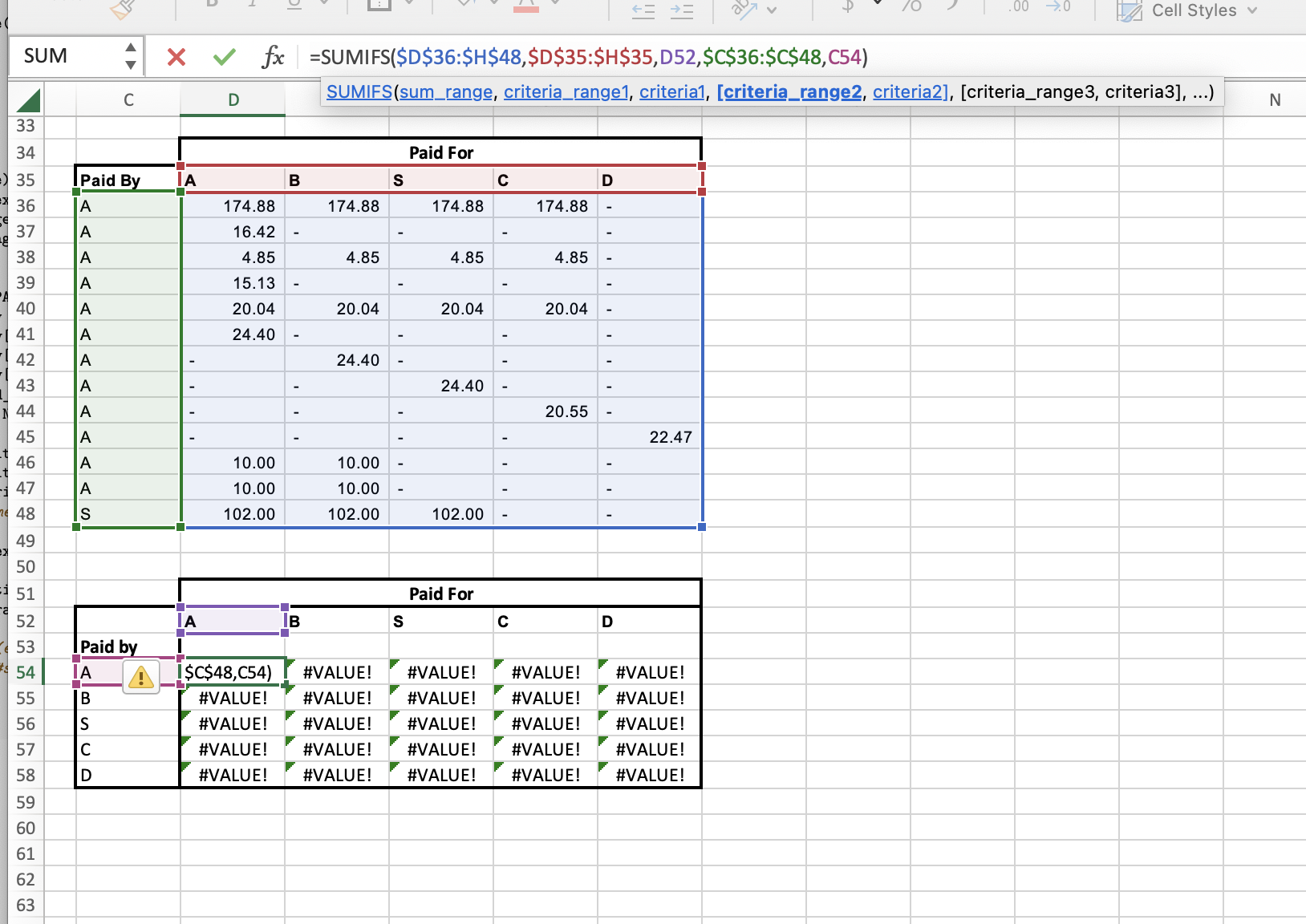This screenshot has width=1306, height=924.
Task: Click the 'D' header cell in row 52
Action: pos(650,621)
